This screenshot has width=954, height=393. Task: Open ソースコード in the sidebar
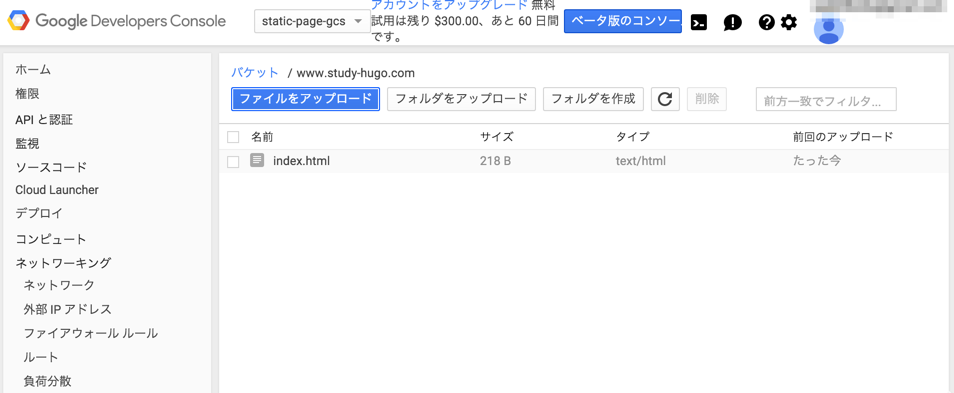coord(51,167)
